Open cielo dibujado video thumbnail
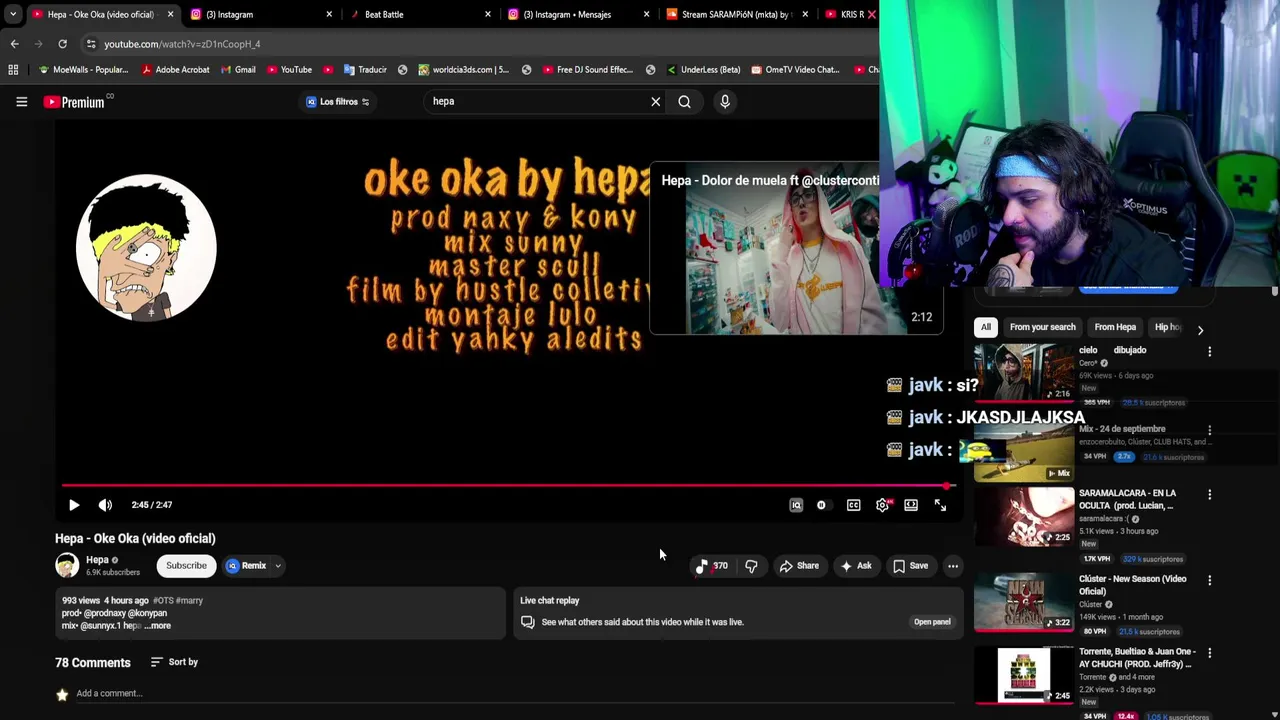Viewport: 1280px width, 720px height. click(x=1024, y=372)
